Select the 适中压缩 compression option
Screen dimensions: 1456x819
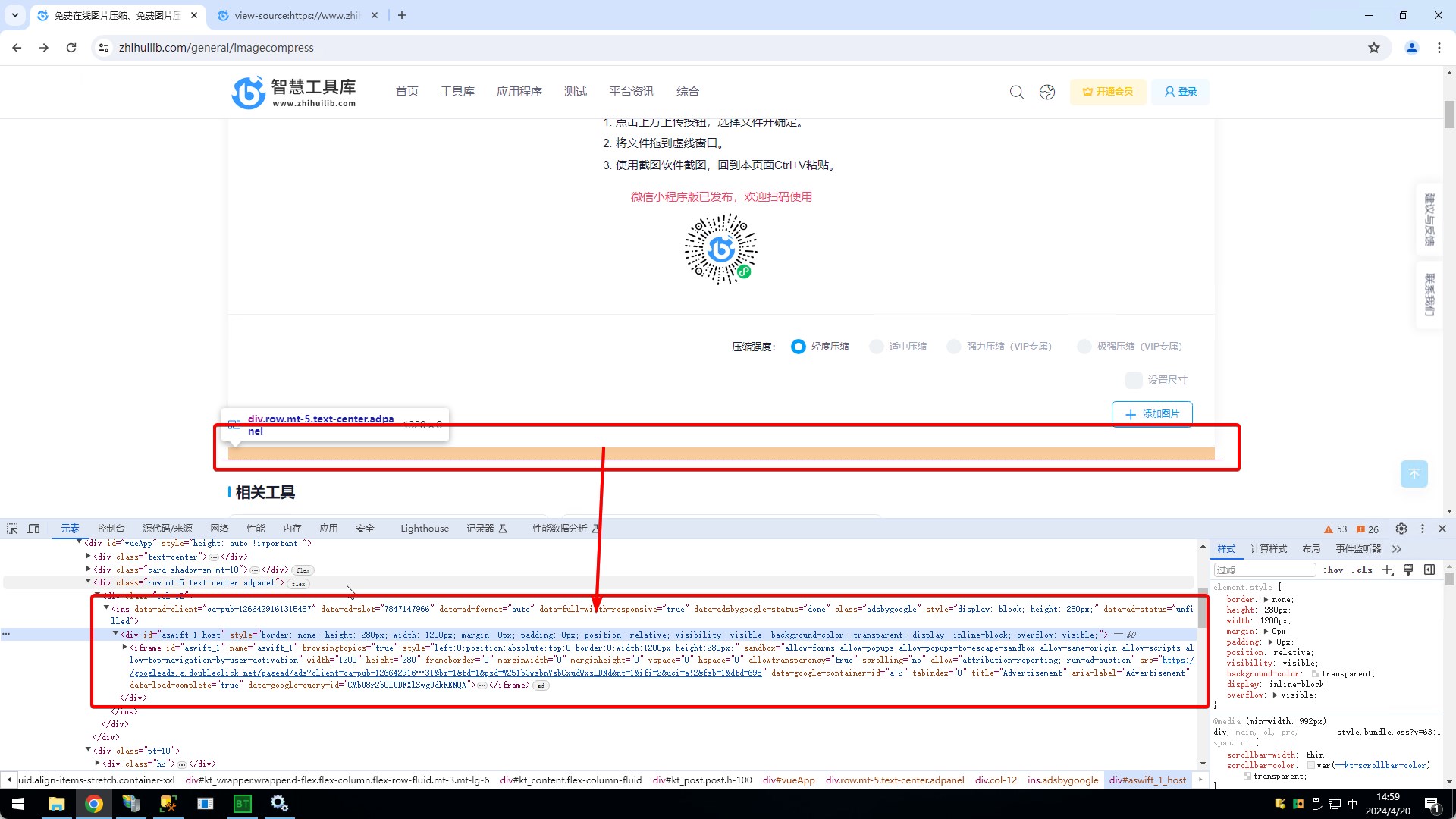(x=876, y=347)
